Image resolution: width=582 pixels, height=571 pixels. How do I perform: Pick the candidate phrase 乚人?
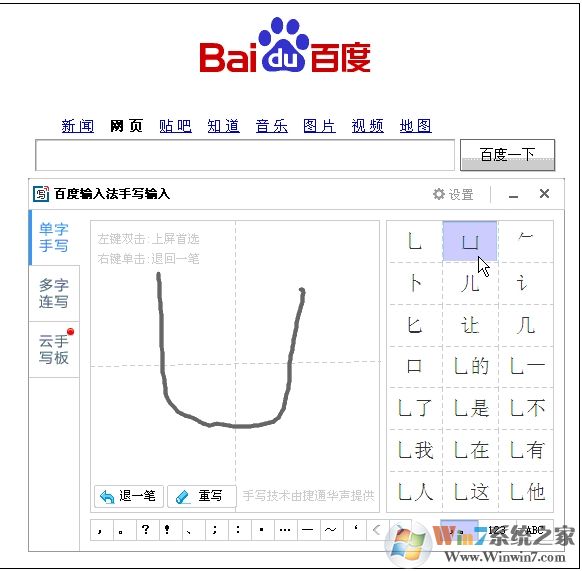[x=415, y=492]
